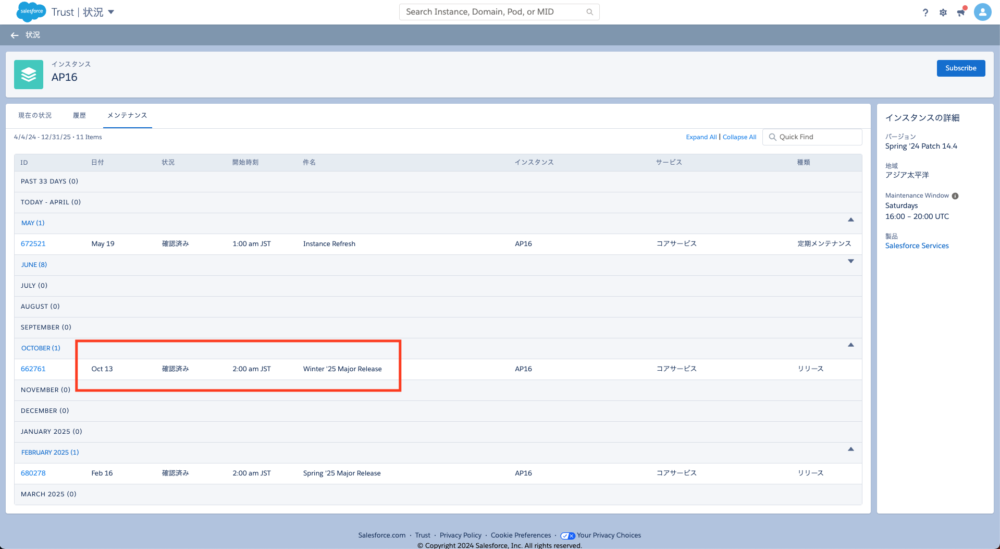This screenshot has width=1000, height=549.
Task: Select the メンテナンス tab
Action: click(x=127, y=115)
